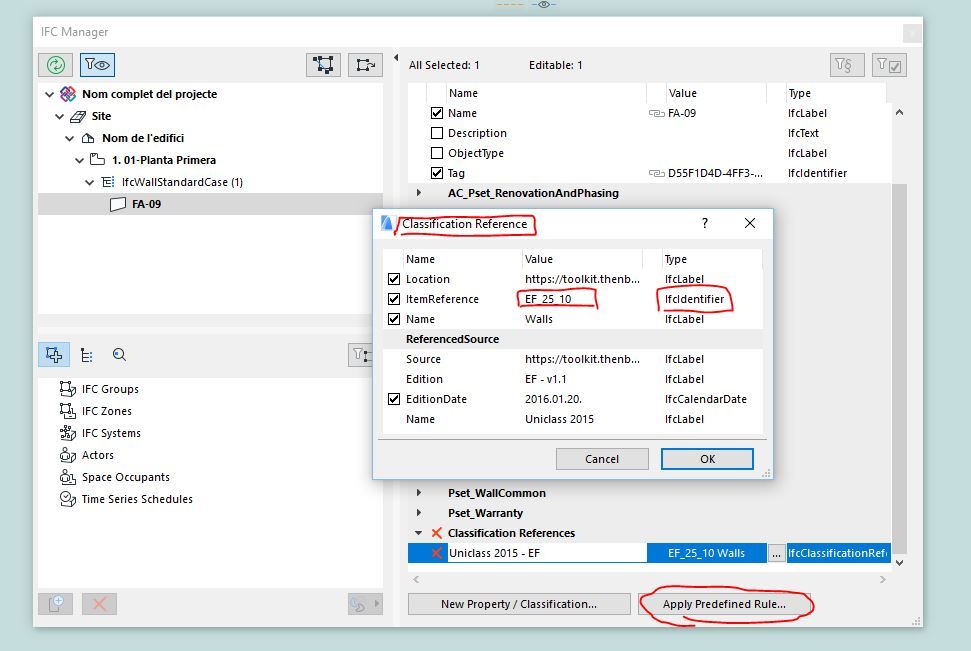Uncheck the Location checkbox in dialog
971x651 pixels.
click(394, 279)
